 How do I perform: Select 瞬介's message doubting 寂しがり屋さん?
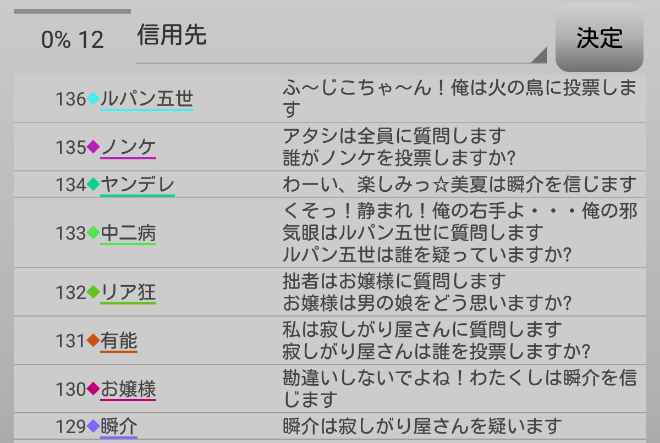click(x=422, y=427)
